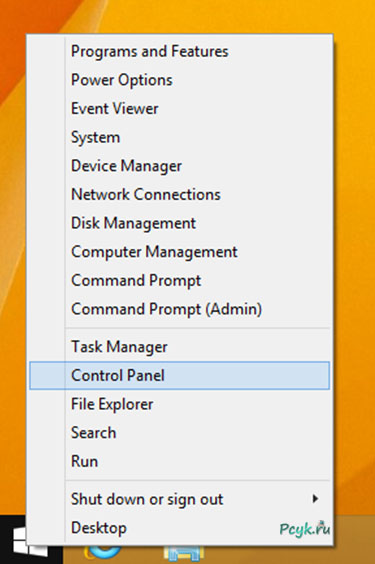Open the System entry

coord(95,137)
